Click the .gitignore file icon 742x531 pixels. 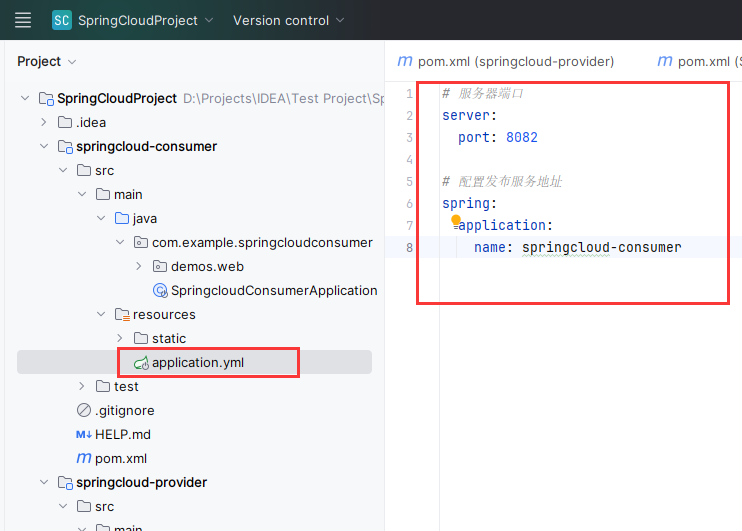click(84, 410)
